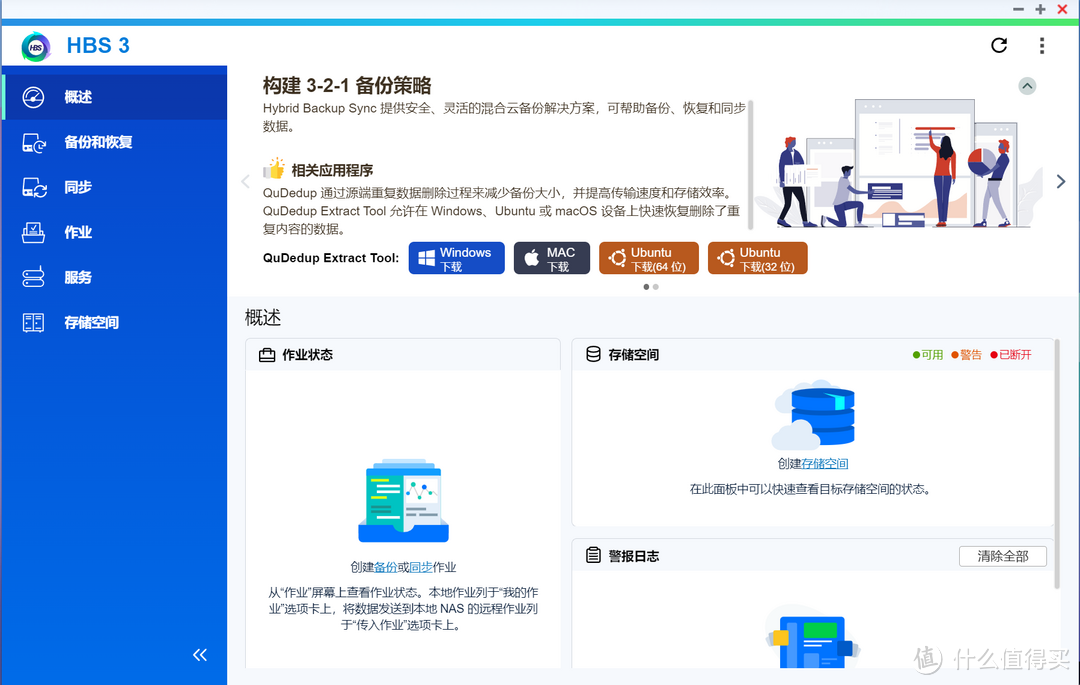Collapse the banner using the up chevron
This screenshot has width=1080, height=685.
(x=1027, y=86)
